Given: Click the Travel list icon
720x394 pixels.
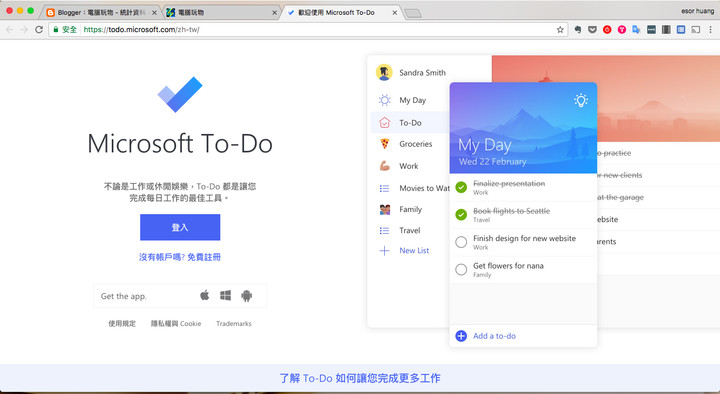Looking at the screenshot, I should pos(385,231).
